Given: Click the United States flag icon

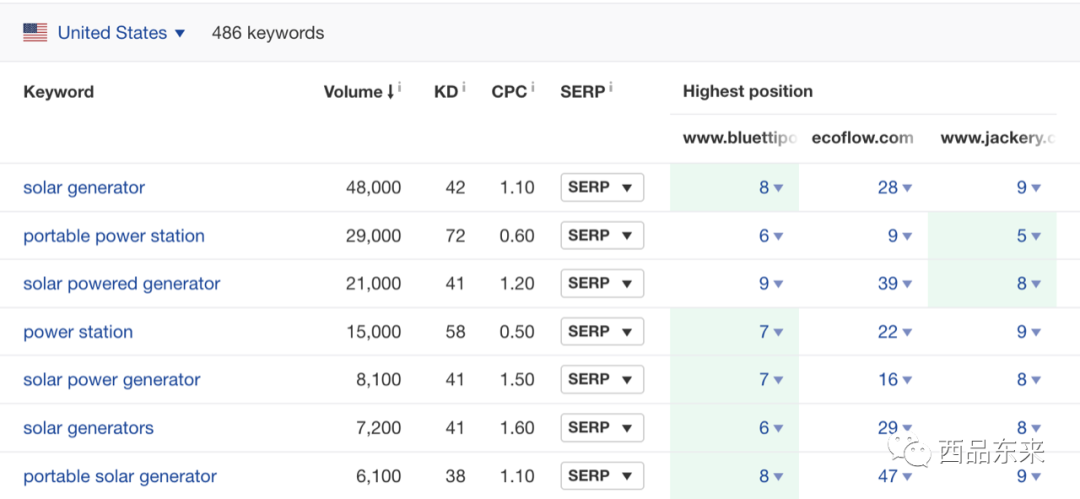Looking at the screenshot, I should coord(35,32).
